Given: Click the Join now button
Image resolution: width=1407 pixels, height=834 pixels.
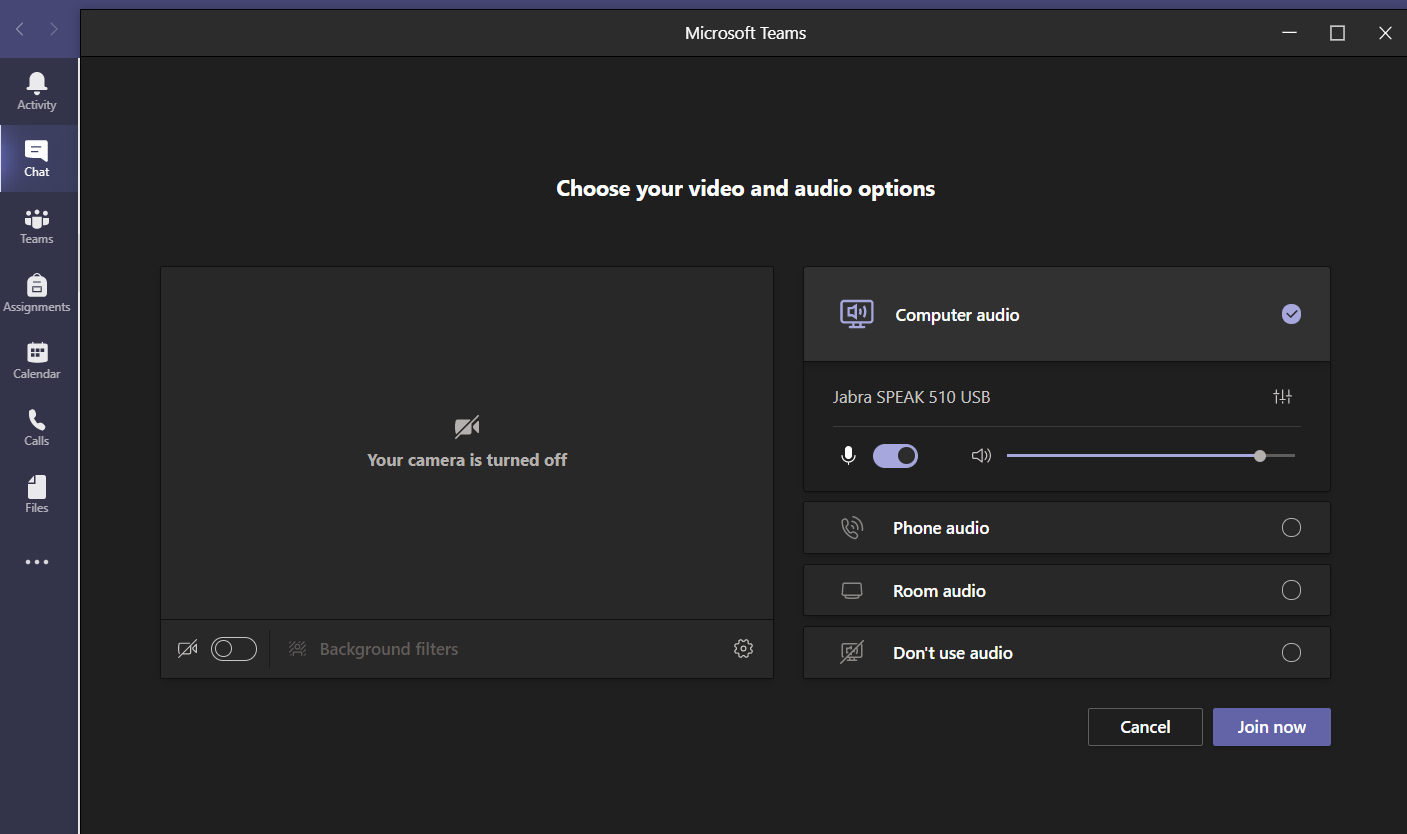Looking at the screenshot, I should (1271, 727).
